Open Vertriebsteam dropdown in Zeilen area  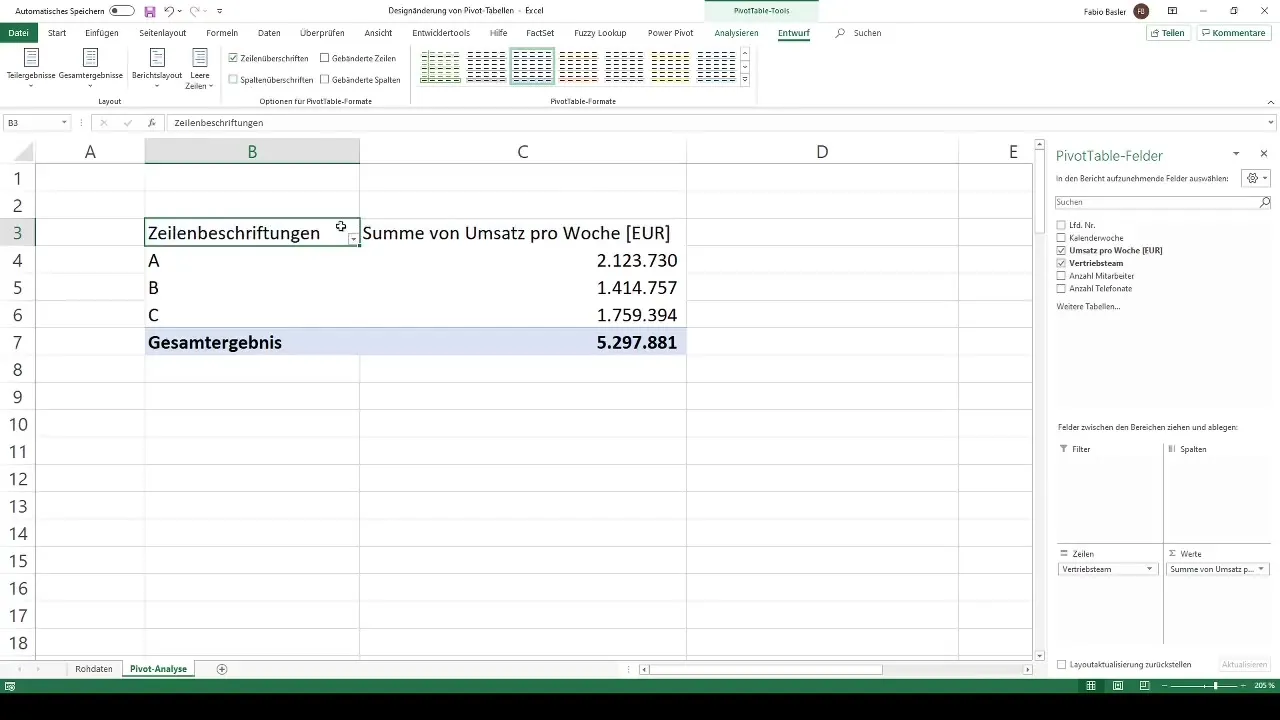1150,569
